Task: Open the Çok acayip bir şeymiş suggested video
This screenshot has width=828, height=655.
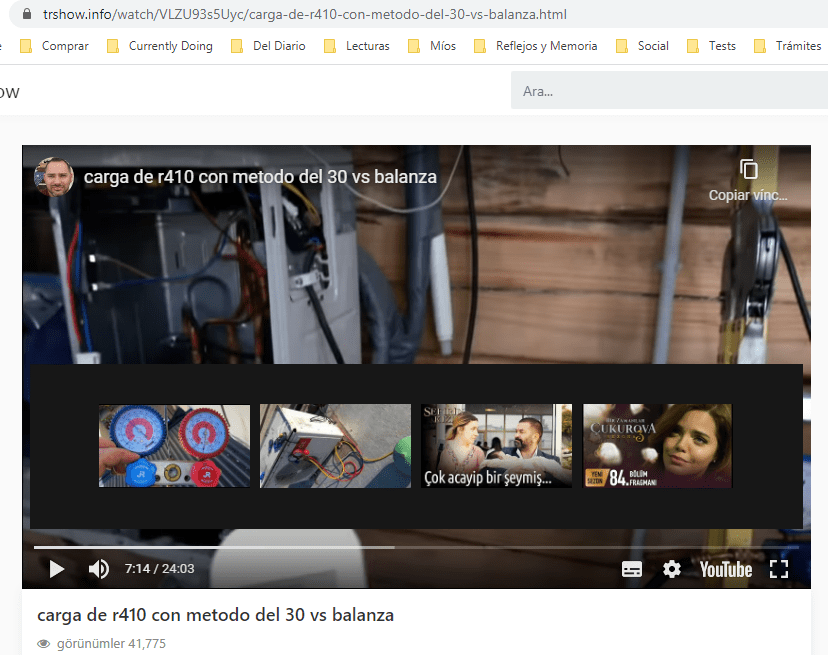Action: point(497,446)
